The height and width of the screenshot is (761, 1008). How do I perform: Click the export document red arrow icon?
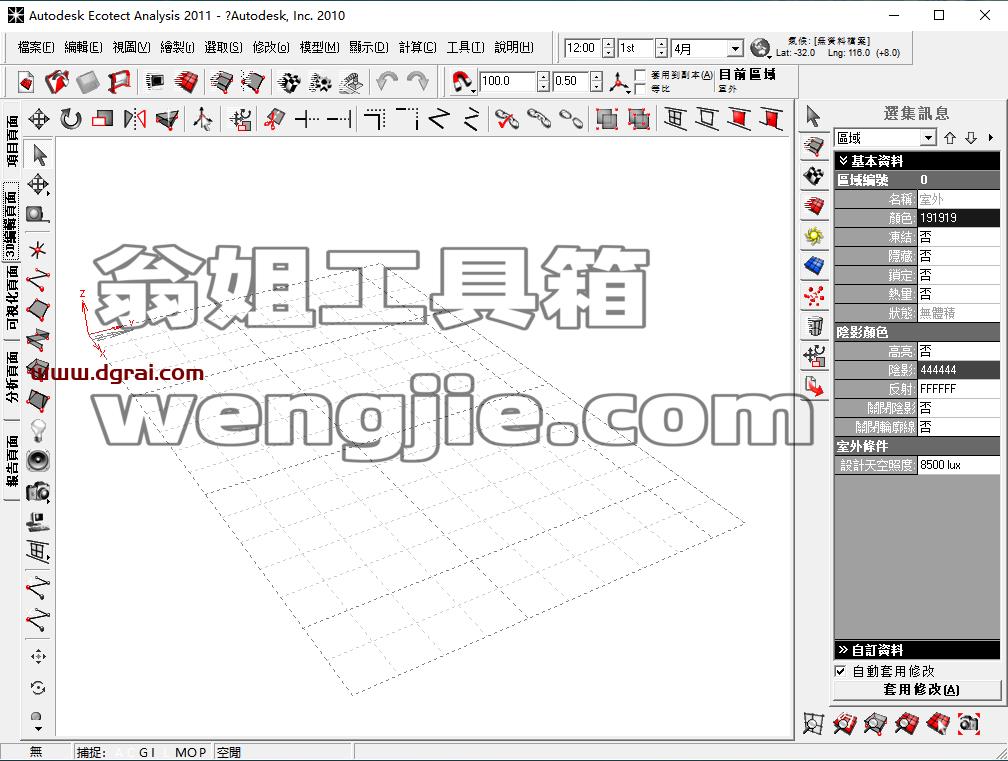(x=814, y=386)
